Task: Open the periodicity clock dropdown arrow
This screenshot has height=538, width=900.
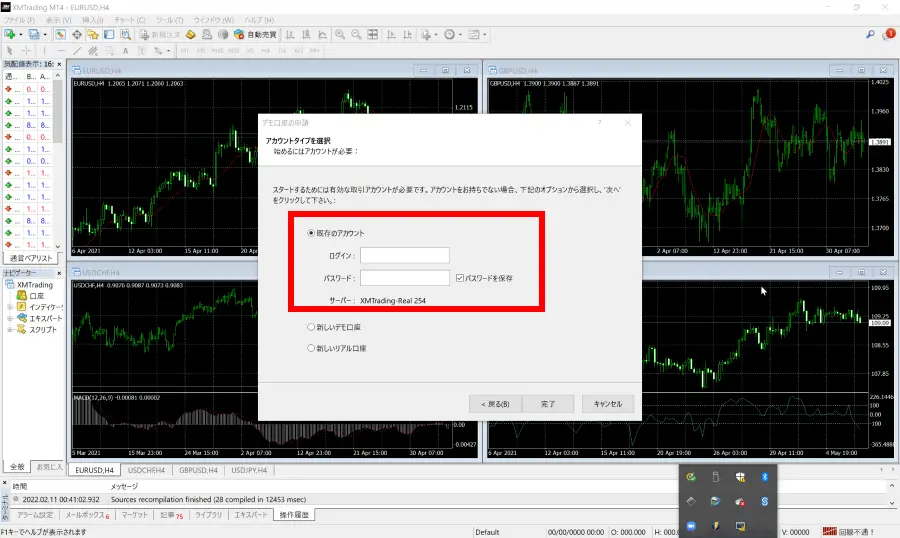Action: click(x=460, y=34)
